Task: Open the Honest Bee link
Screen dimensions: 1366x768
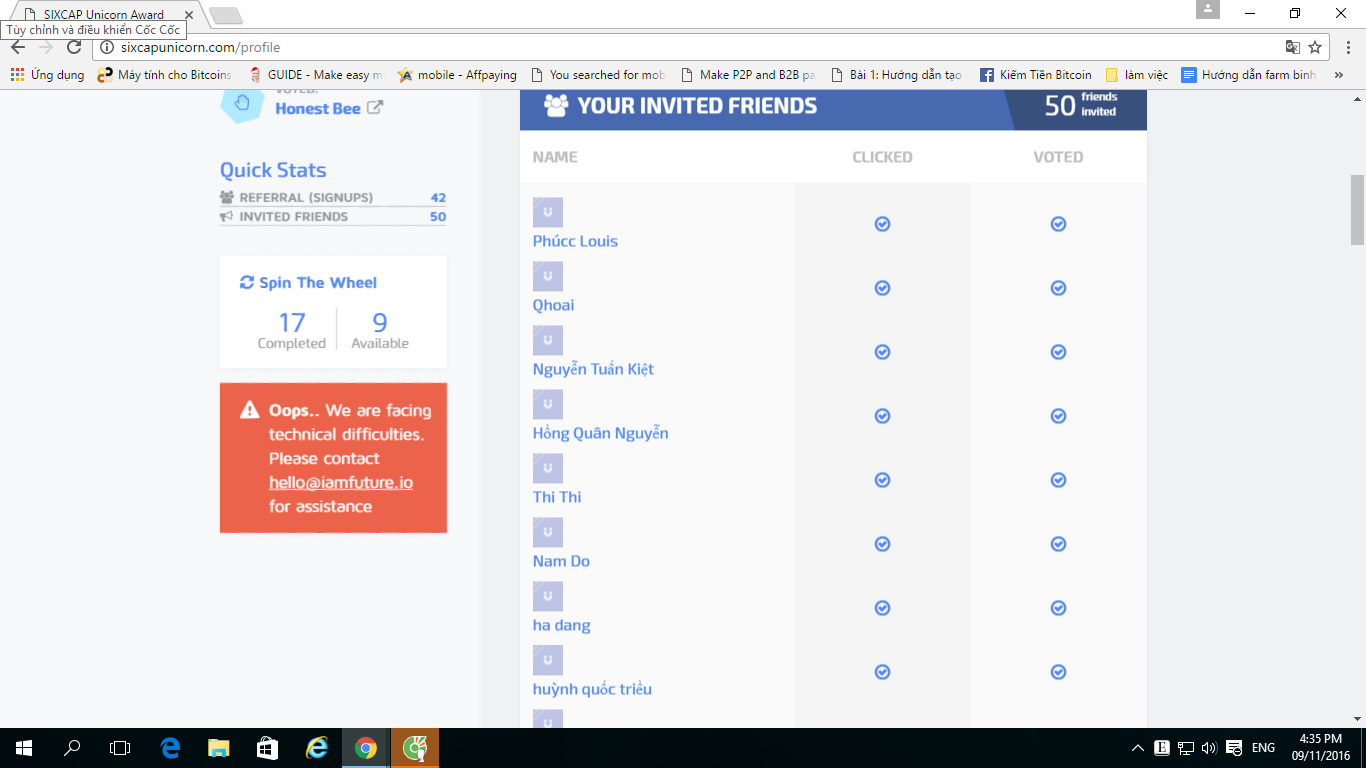Action: pyautogui.click(x=318, y=108)
